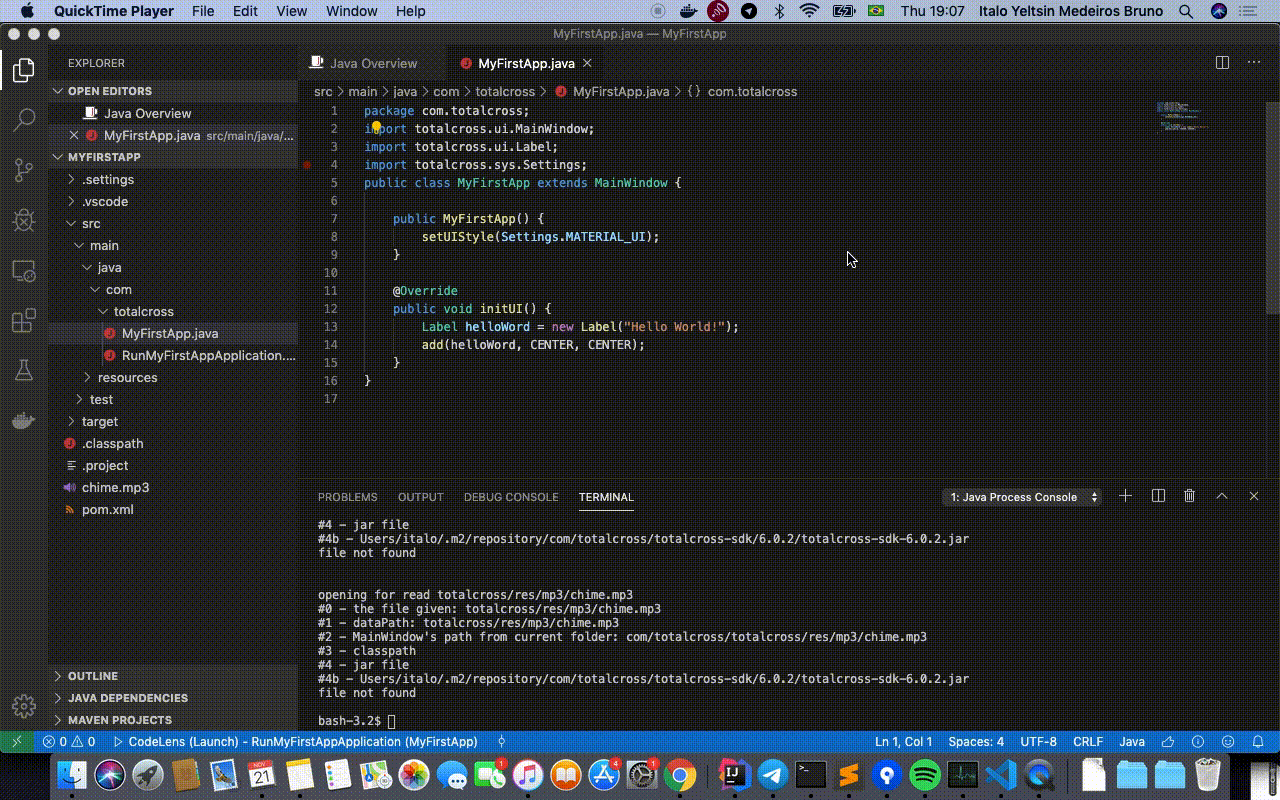Screen dimensions: 1280x800
Task: Open the Edit menu
Action: (245, 11)
